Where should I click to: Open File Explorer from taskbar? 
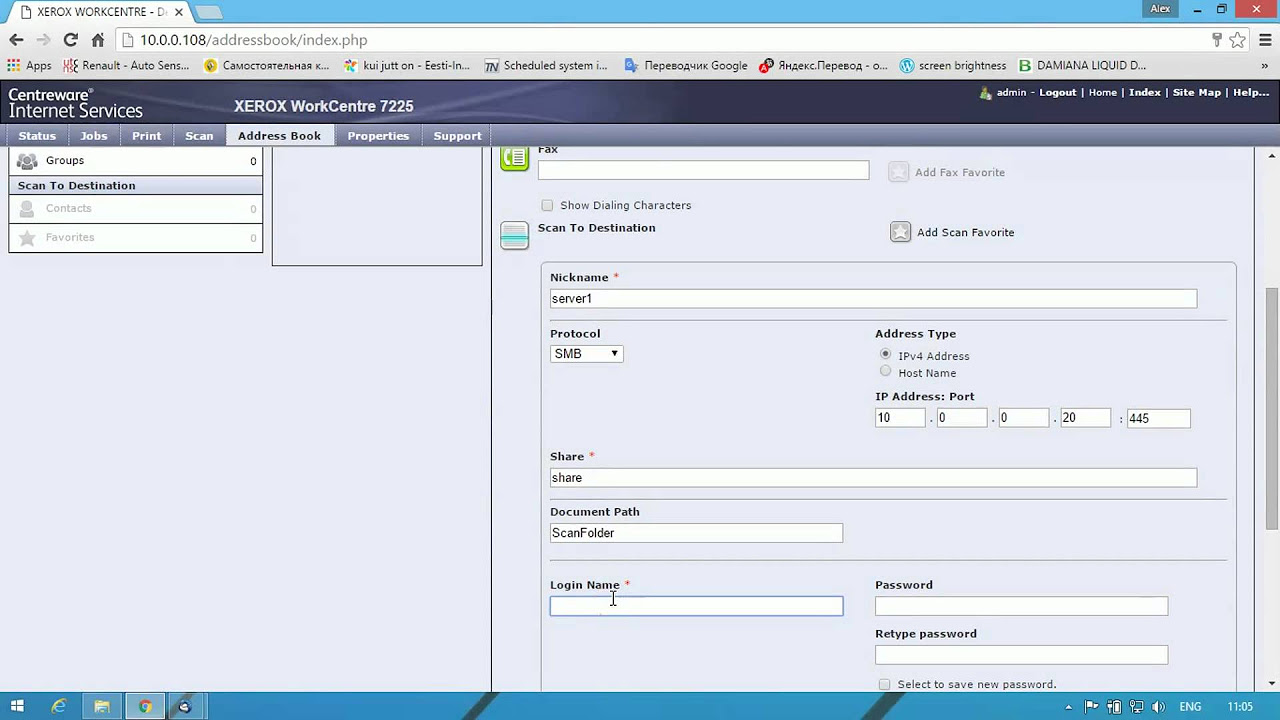[x=102, y=706]
